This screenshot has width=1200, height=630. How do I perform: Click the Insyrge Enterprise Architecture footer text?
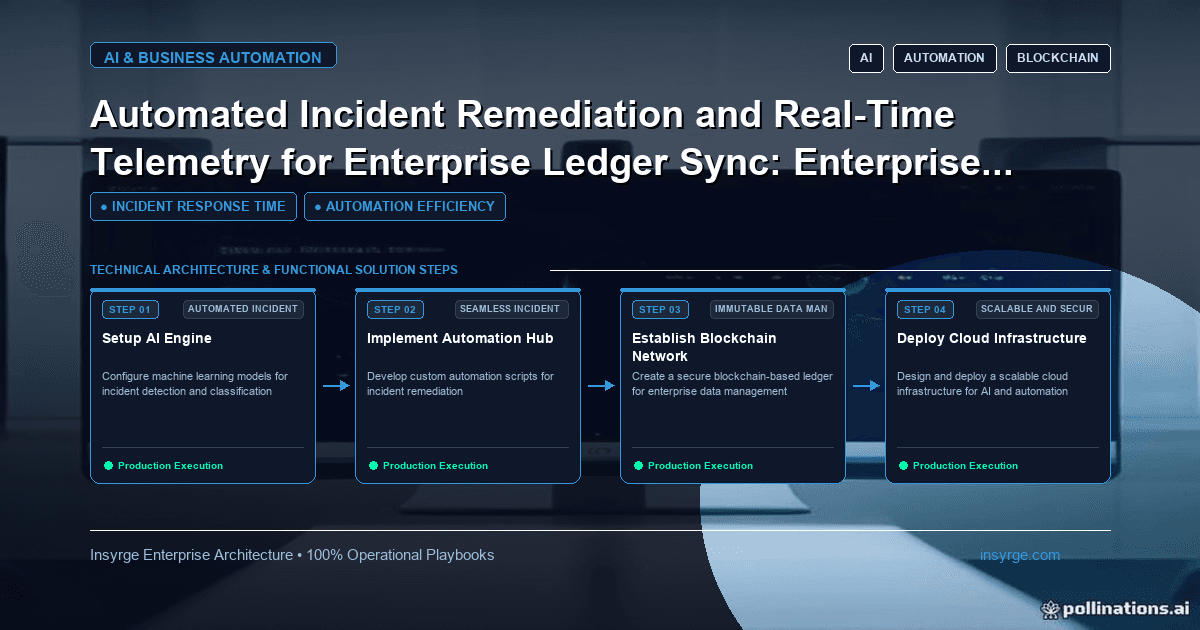pos(292,555)
